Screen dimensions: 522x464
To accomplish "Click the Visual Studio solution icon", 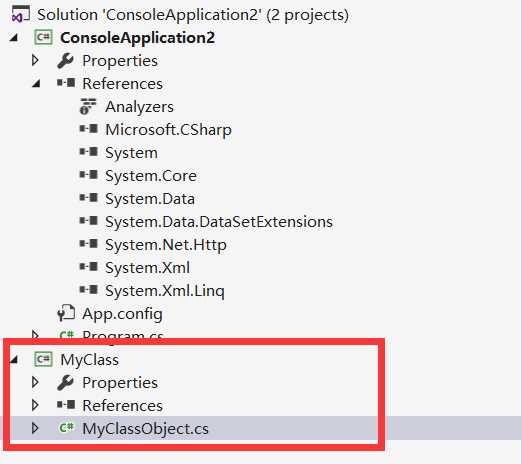I will 21,14.
